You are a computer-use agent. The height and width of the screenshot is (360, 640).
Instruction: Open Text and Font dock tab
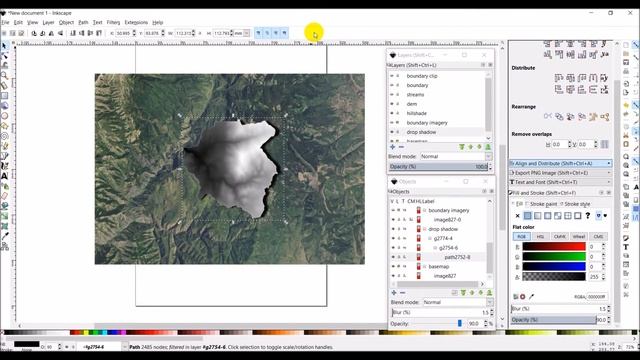pos(560,182)
